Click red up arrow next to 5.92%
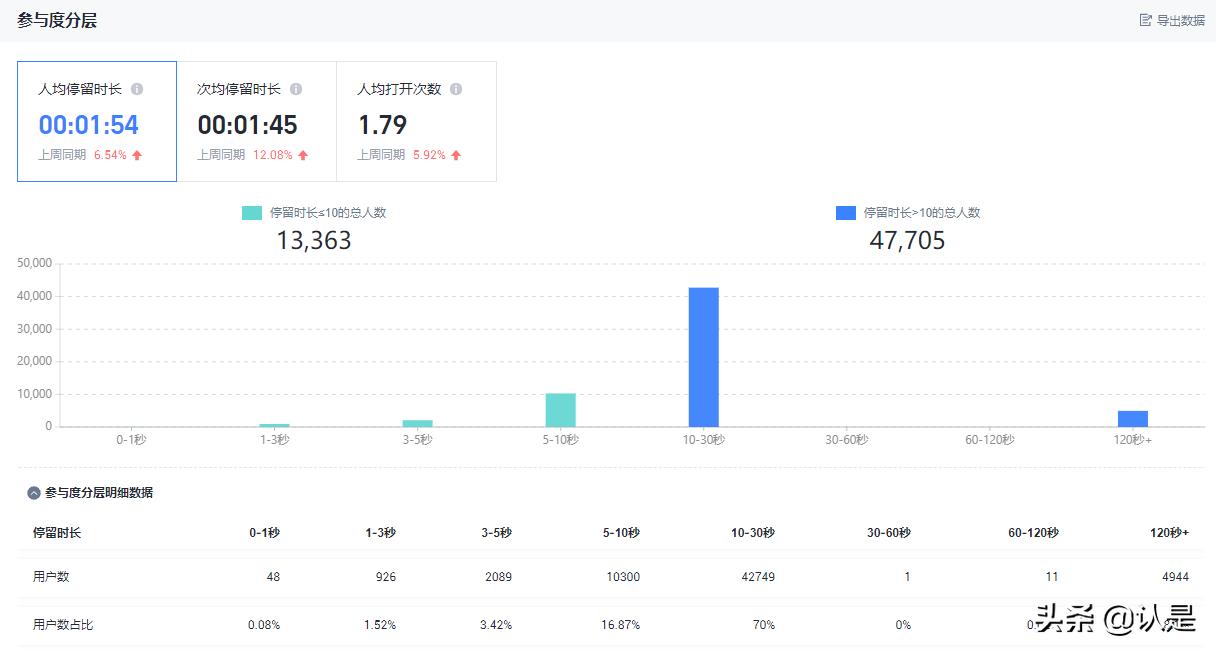 (x=456, y=155)
